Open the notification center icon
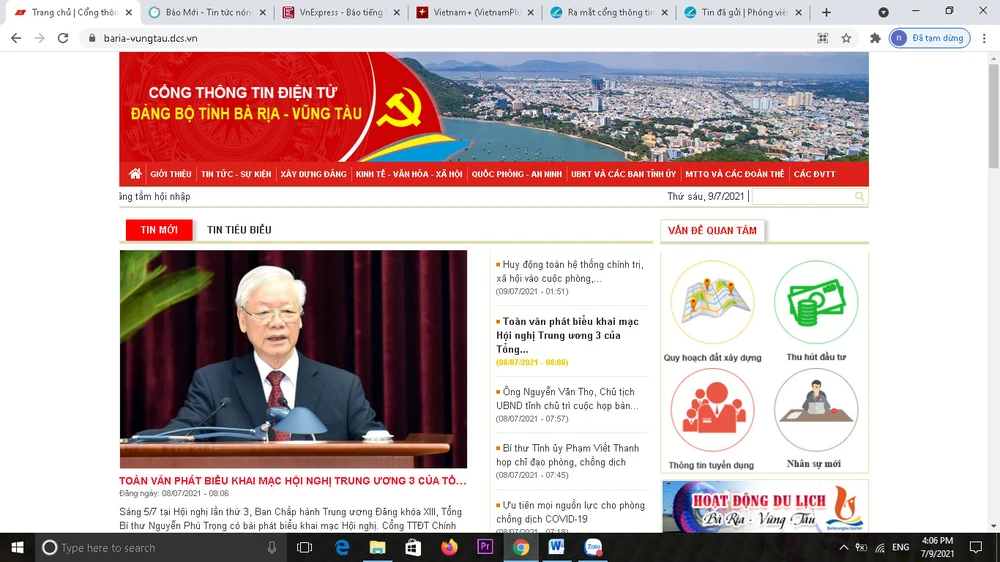1000x562 pixels. 976,547
